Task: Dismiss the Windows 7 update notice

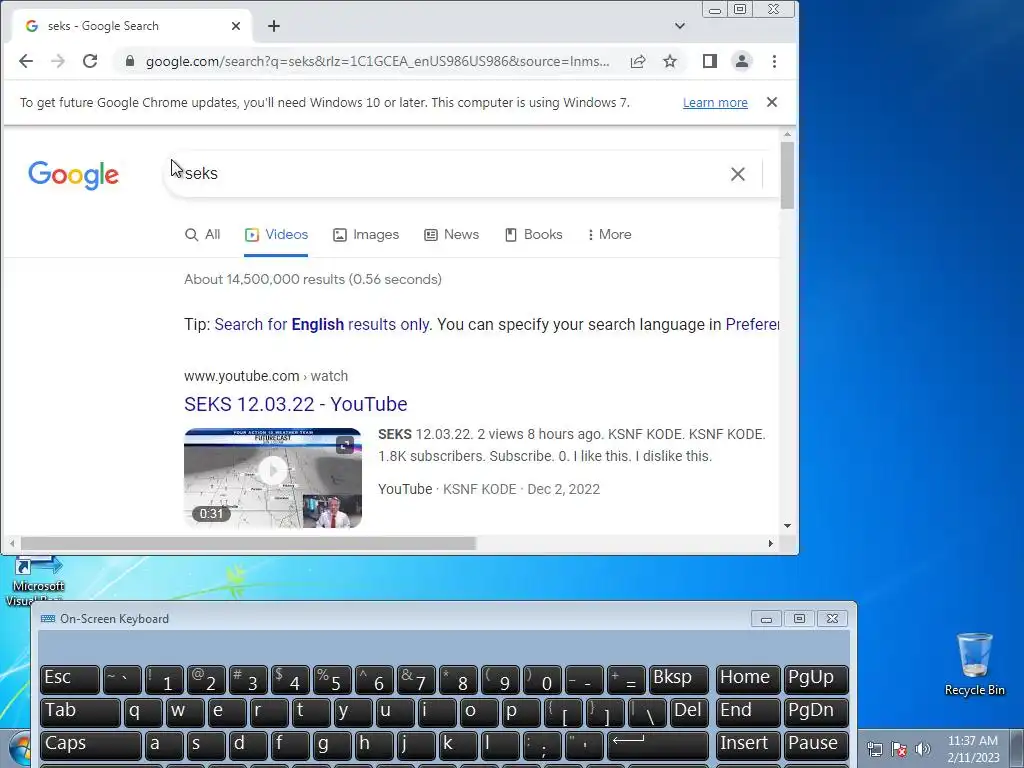Action: tap(772, 102)
